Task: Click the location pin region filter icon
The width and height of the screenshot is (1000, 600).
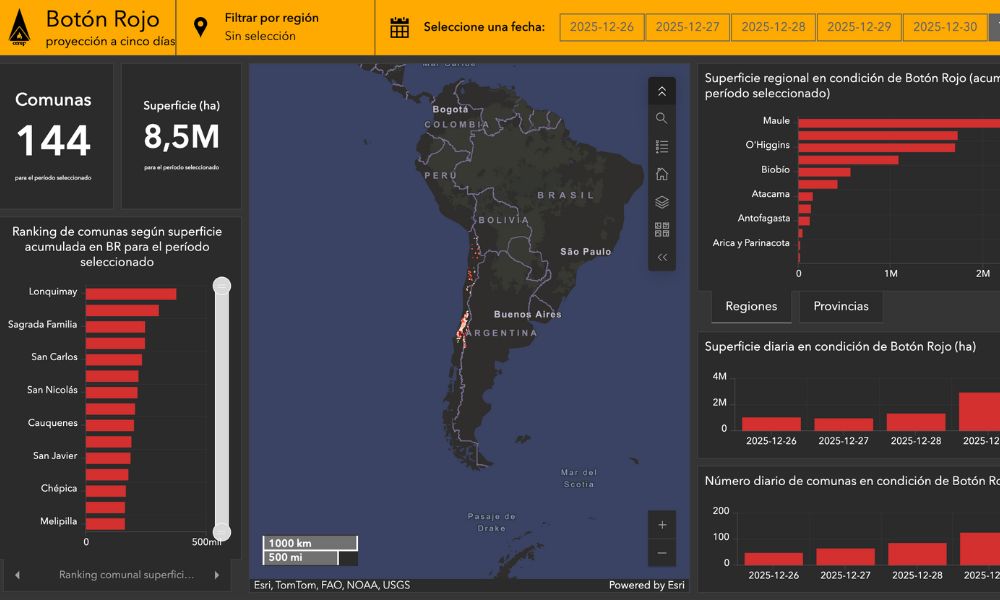Action: [201, 27]
